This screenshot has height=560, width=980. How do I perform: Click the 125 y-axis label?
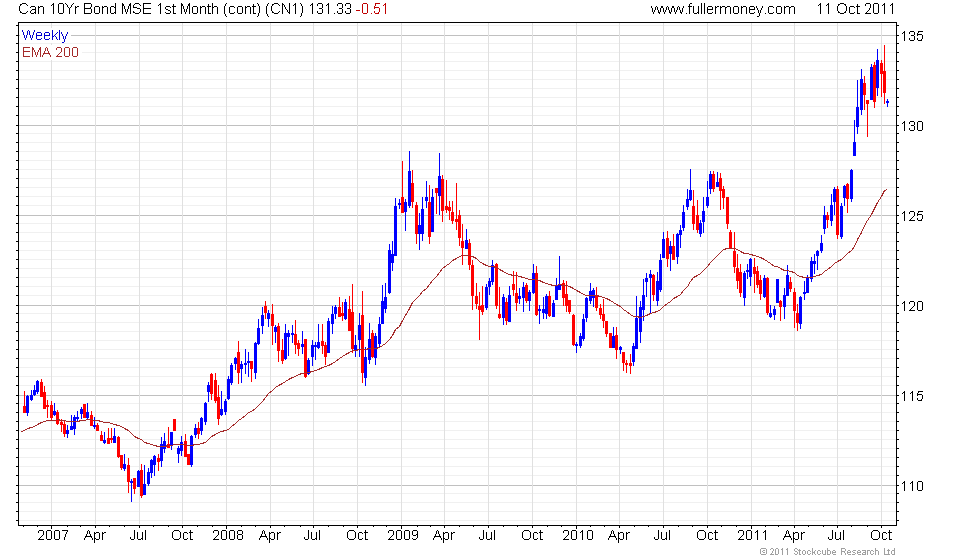[x=912, y=216]
